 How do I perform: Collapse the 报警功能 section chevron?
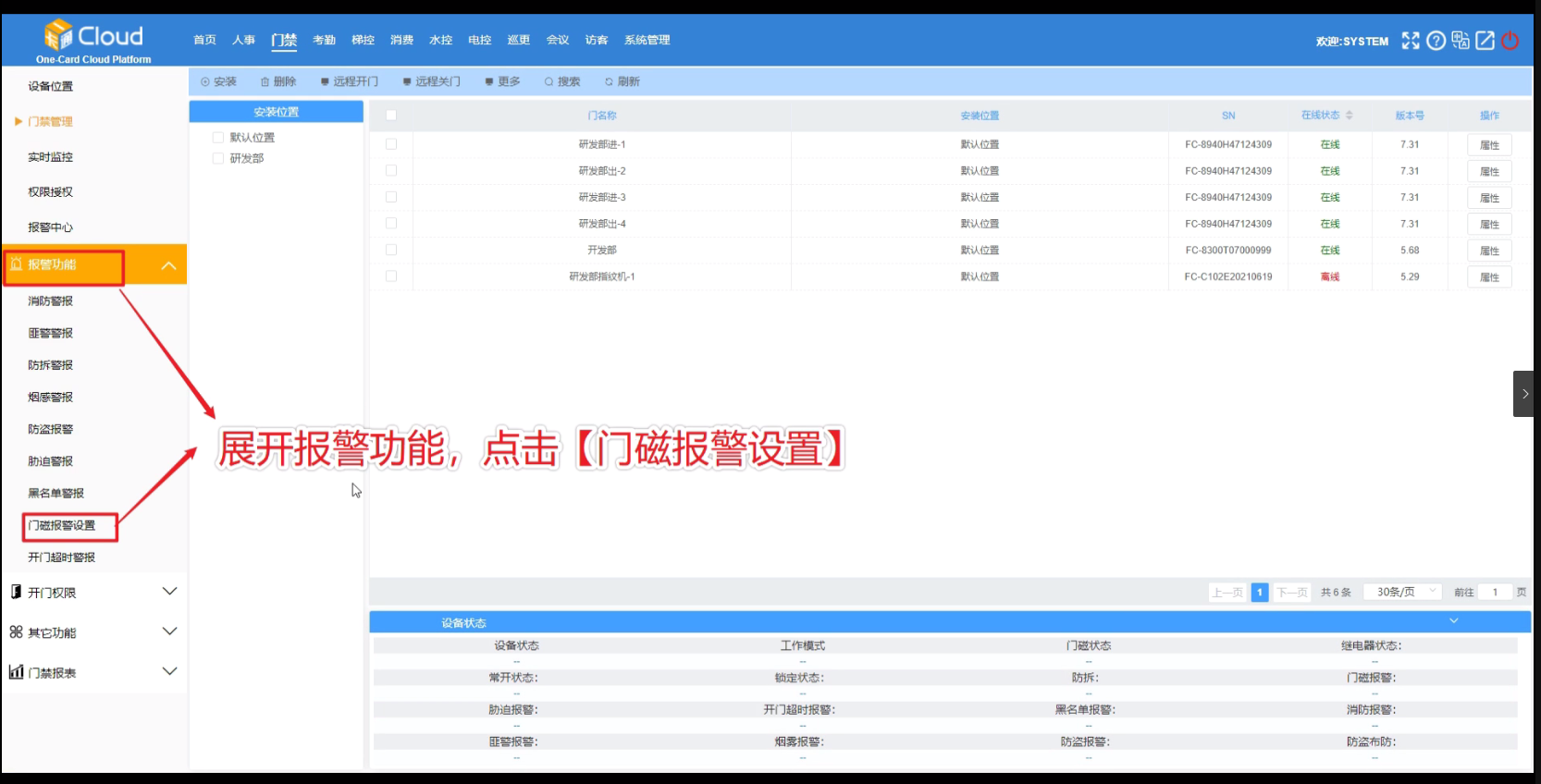click(x=168, y=265)
